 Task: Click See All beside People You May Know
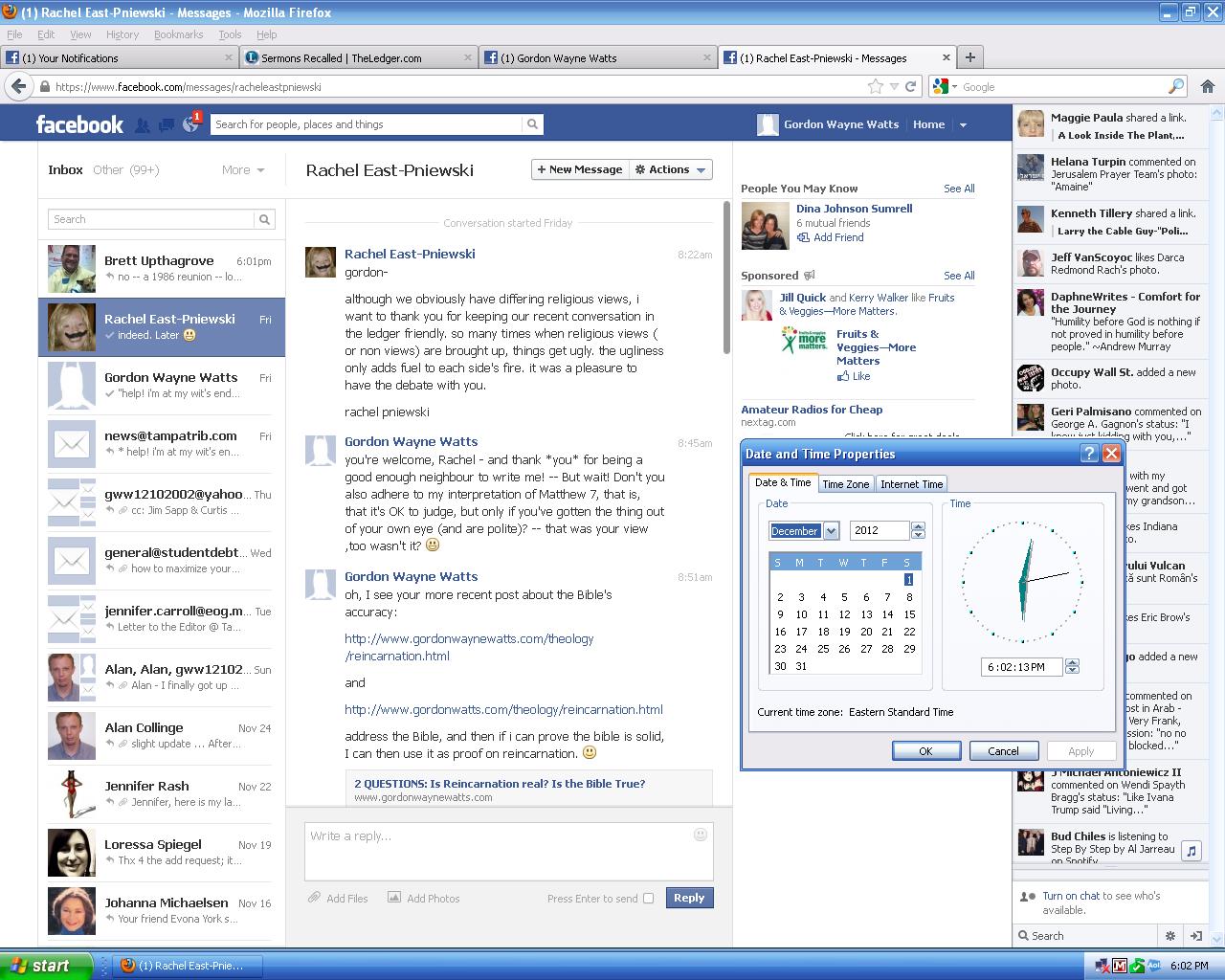(x=959, y=189)
